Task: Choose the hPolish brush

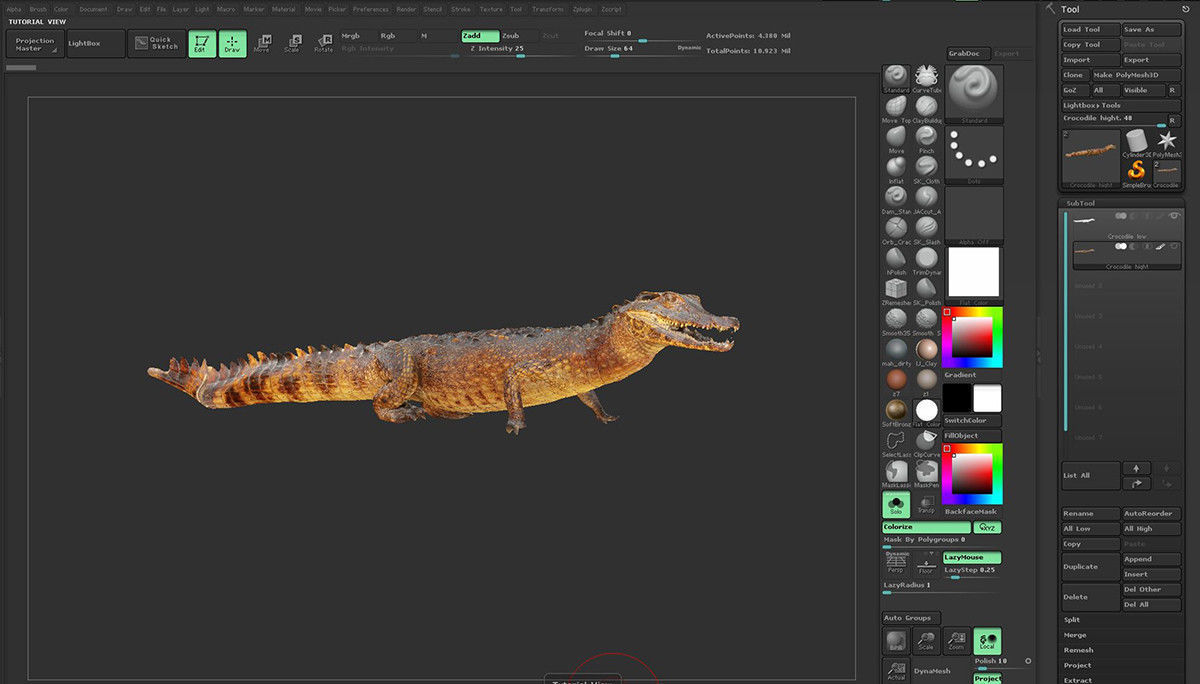Action: click(x=896, y=258)
